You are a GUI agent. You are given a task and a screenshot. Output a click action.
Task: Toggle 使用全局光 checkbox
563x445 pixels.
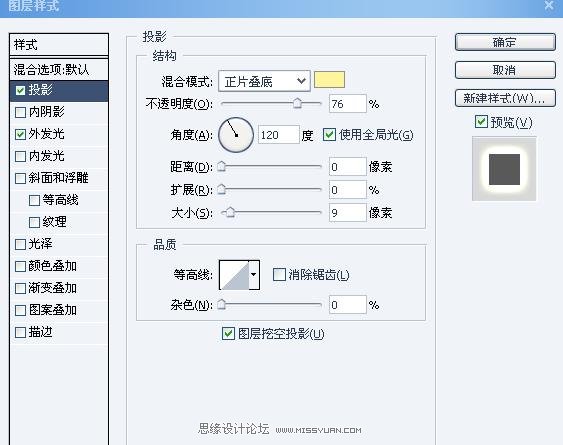pyautogui.click(x=329, y=135)
